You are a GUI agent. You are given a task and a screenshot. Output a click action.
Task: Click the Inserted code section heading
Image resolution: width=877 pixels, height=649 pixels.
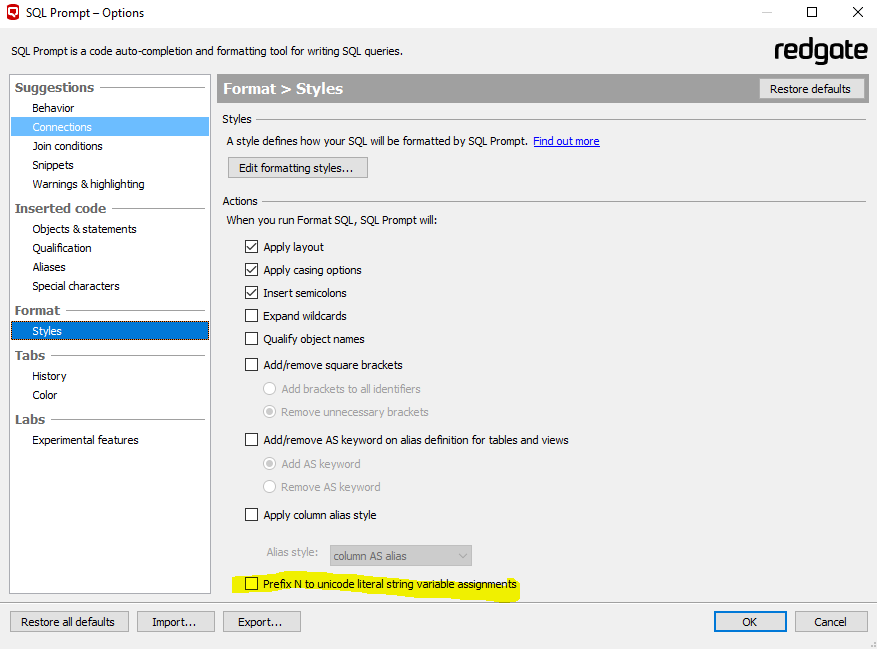pyautogui.click(x=60, y=208)
